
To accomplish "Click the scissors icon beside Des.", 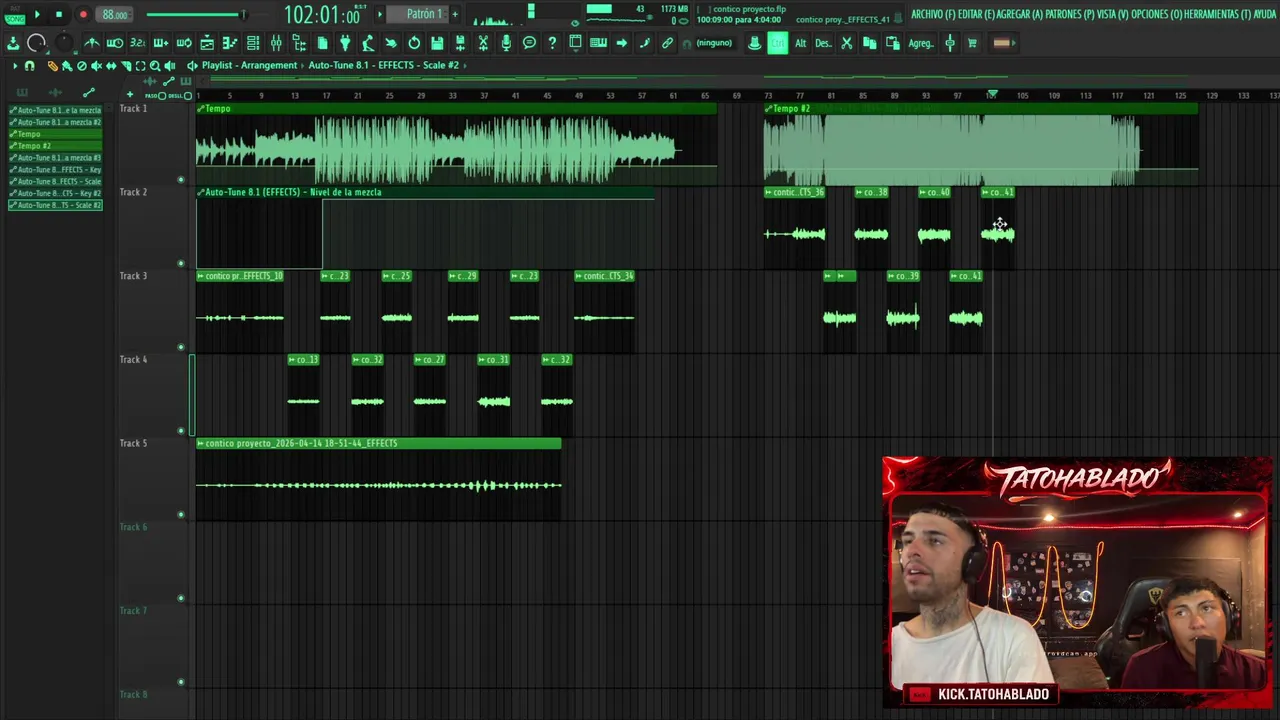I will click(x=846, y=43).
